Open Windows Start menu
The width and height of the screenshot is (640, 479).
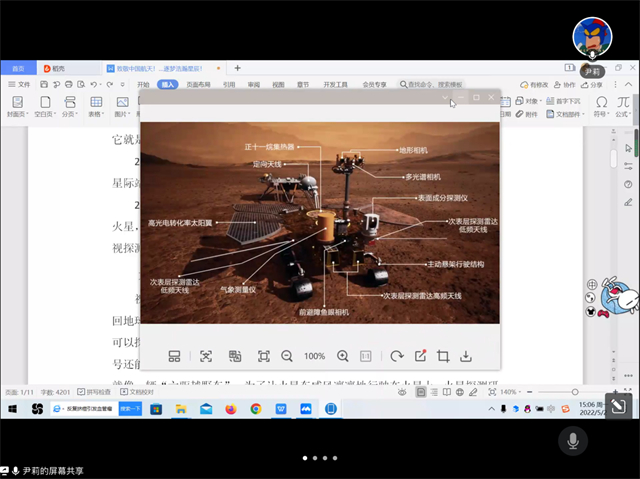point(13,408)
